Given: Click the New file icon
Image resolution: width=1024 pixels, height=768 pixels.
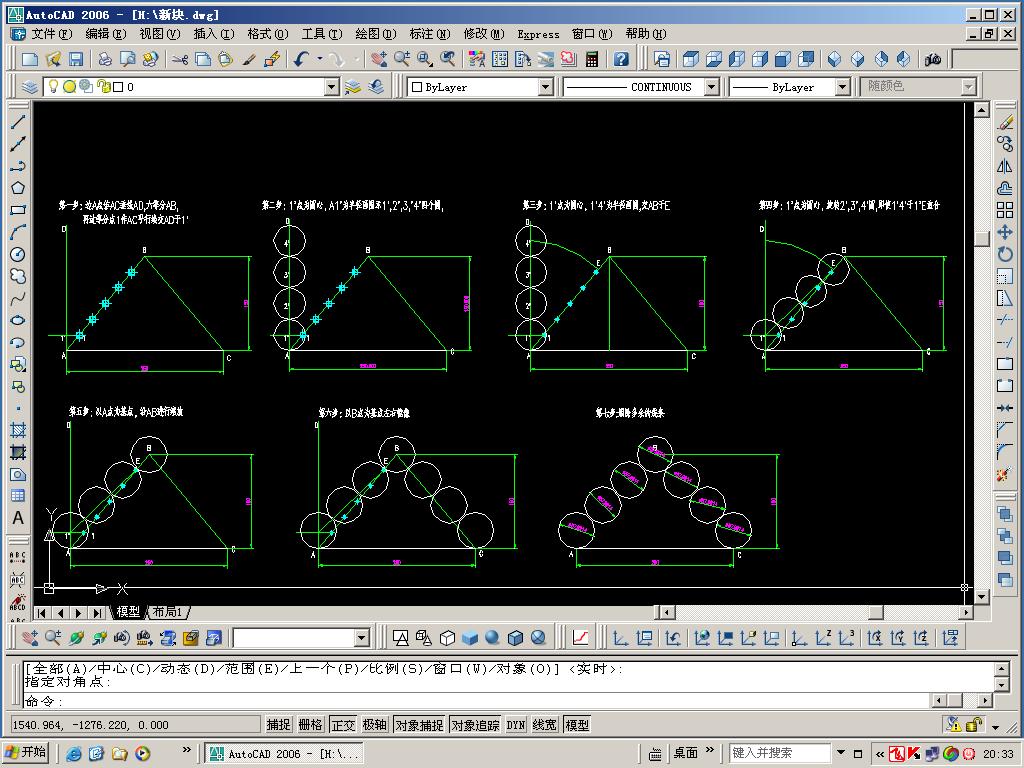Looking at the screenshot, I should click(x=29, y=59).
